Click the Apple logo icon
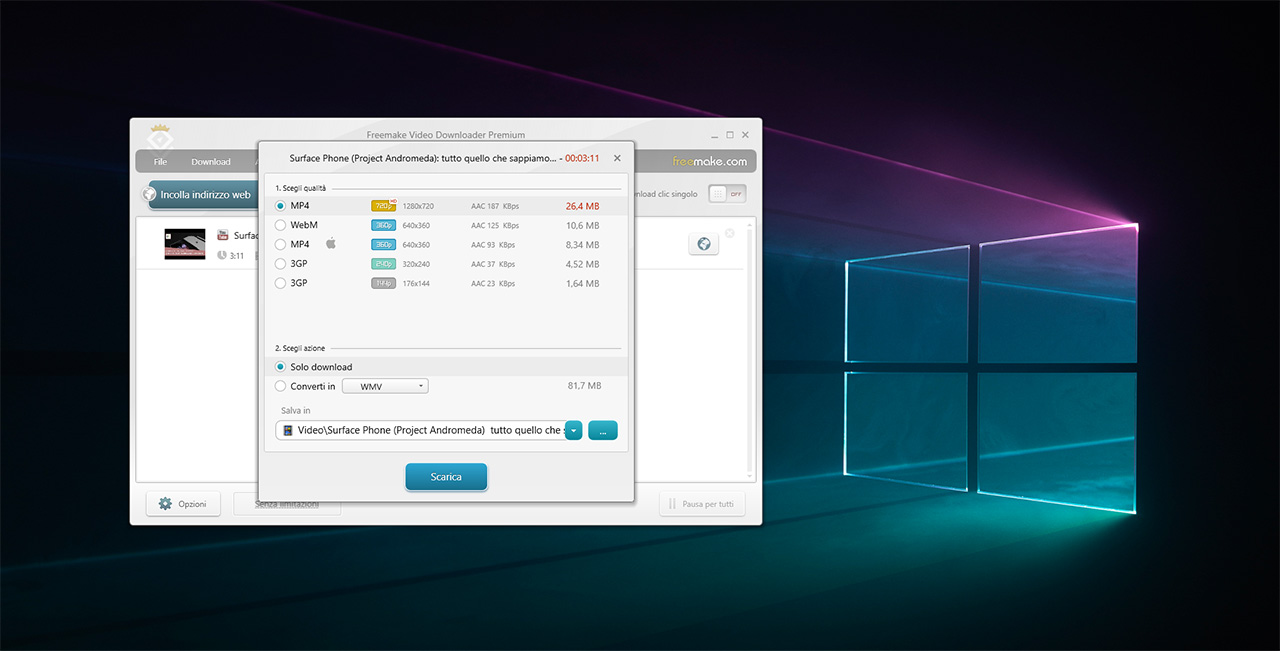Image resolution: width=1280 pixels, height=651 pixels. pos(331,244)
